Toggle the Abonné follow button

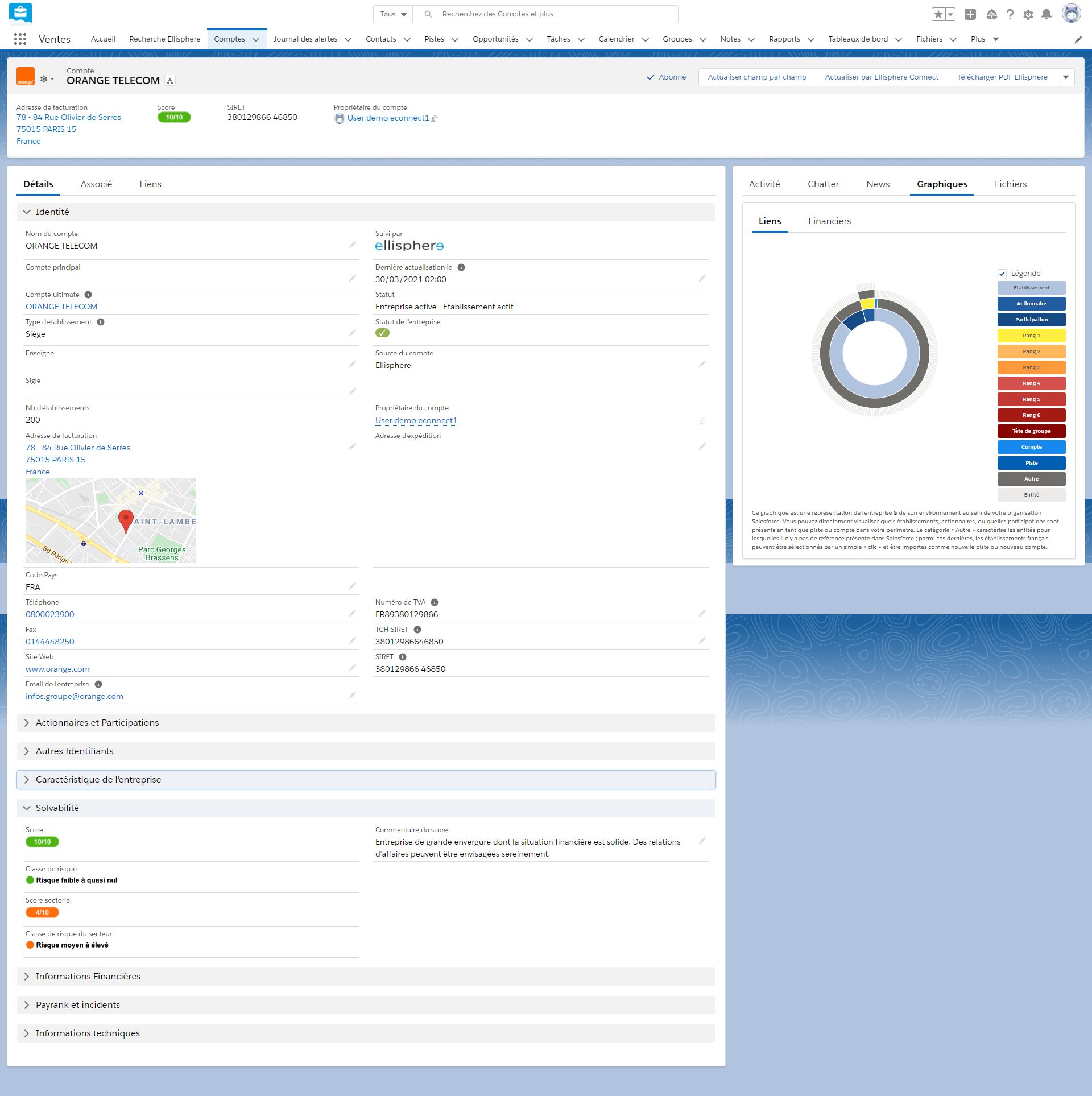666,77
